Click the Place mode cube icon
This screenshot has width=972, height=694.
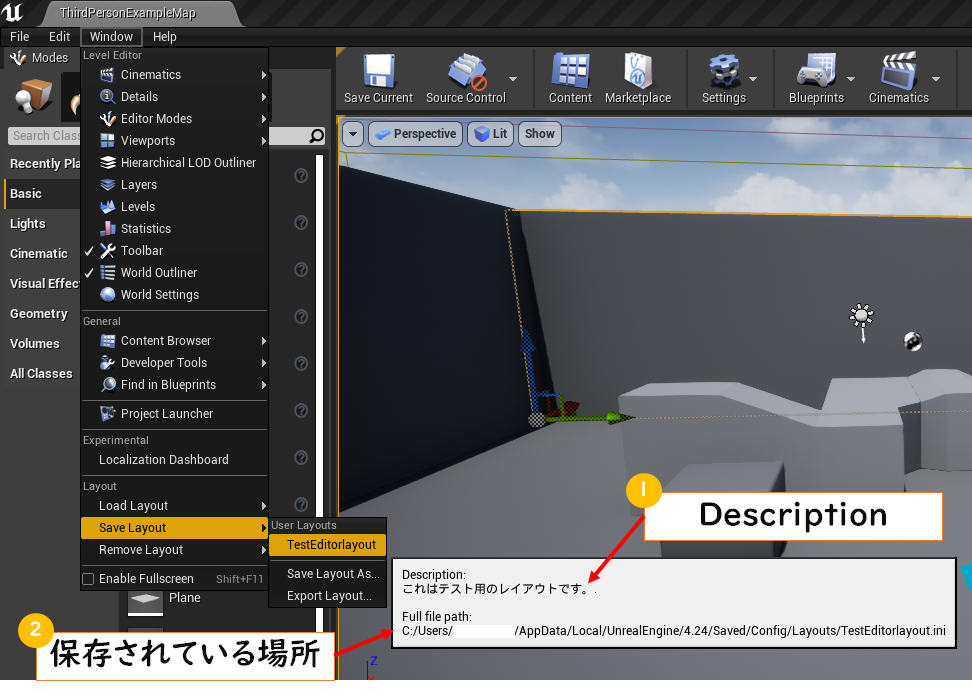[33, 97]
